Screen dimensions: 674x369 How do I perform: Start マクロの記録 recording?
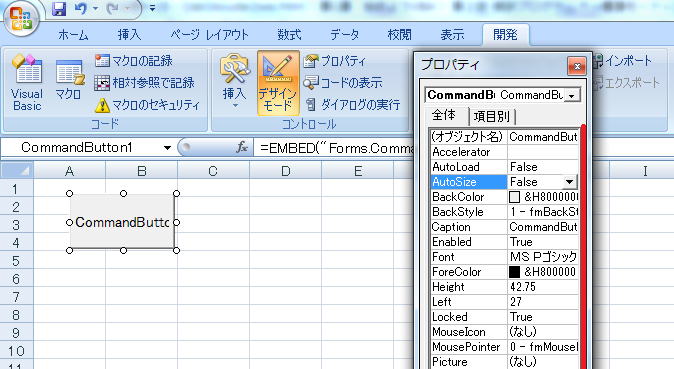pyautogui.click(x=133, y=61)
